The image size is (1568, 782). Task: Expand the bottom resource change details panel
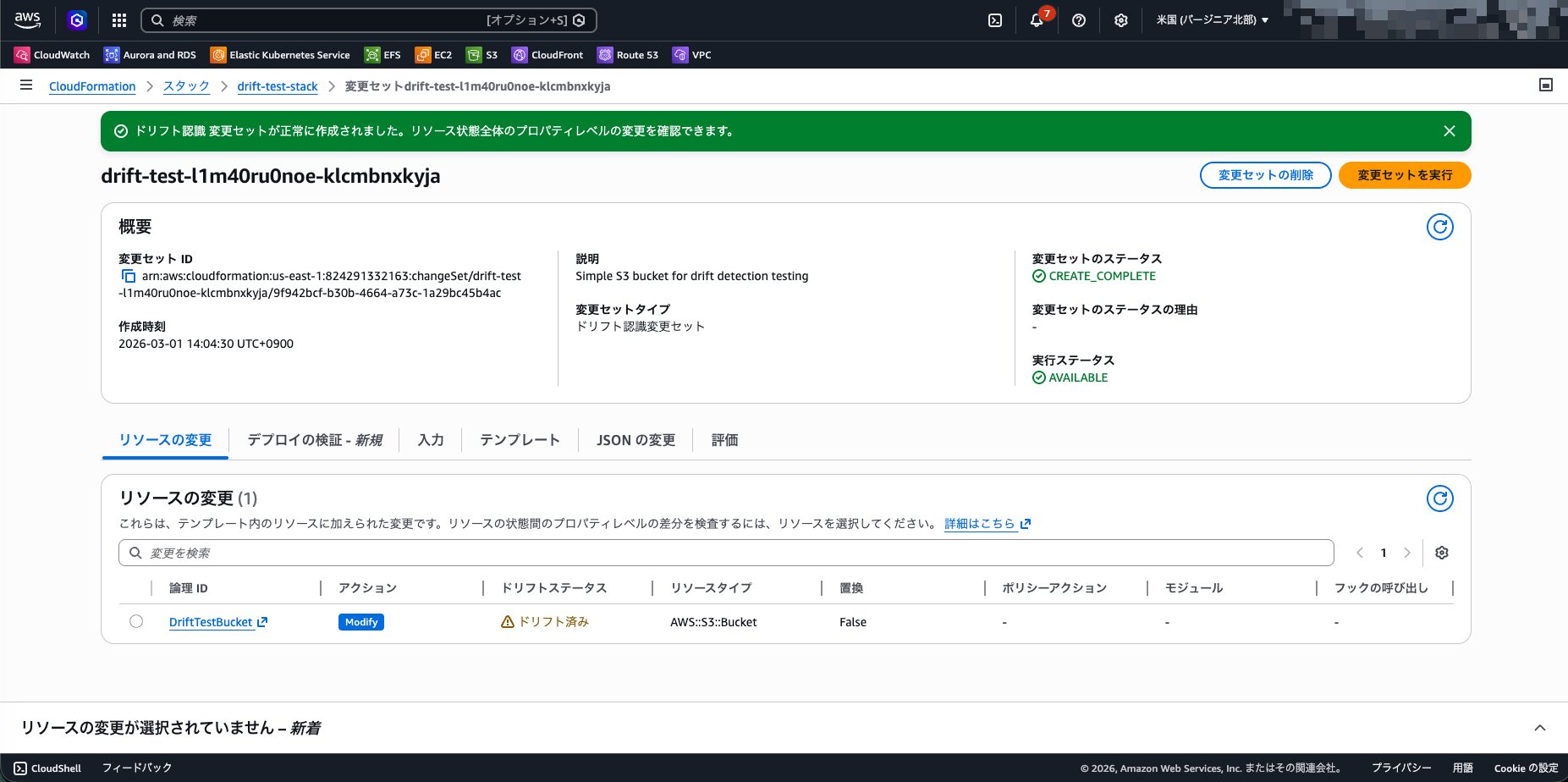1539,728
